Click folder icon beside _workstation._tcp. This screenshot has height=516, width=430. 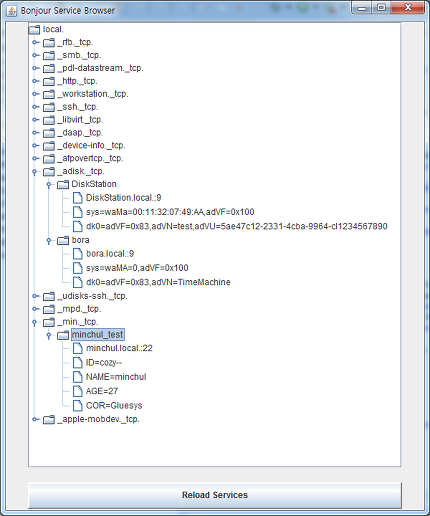coord(49,94)
